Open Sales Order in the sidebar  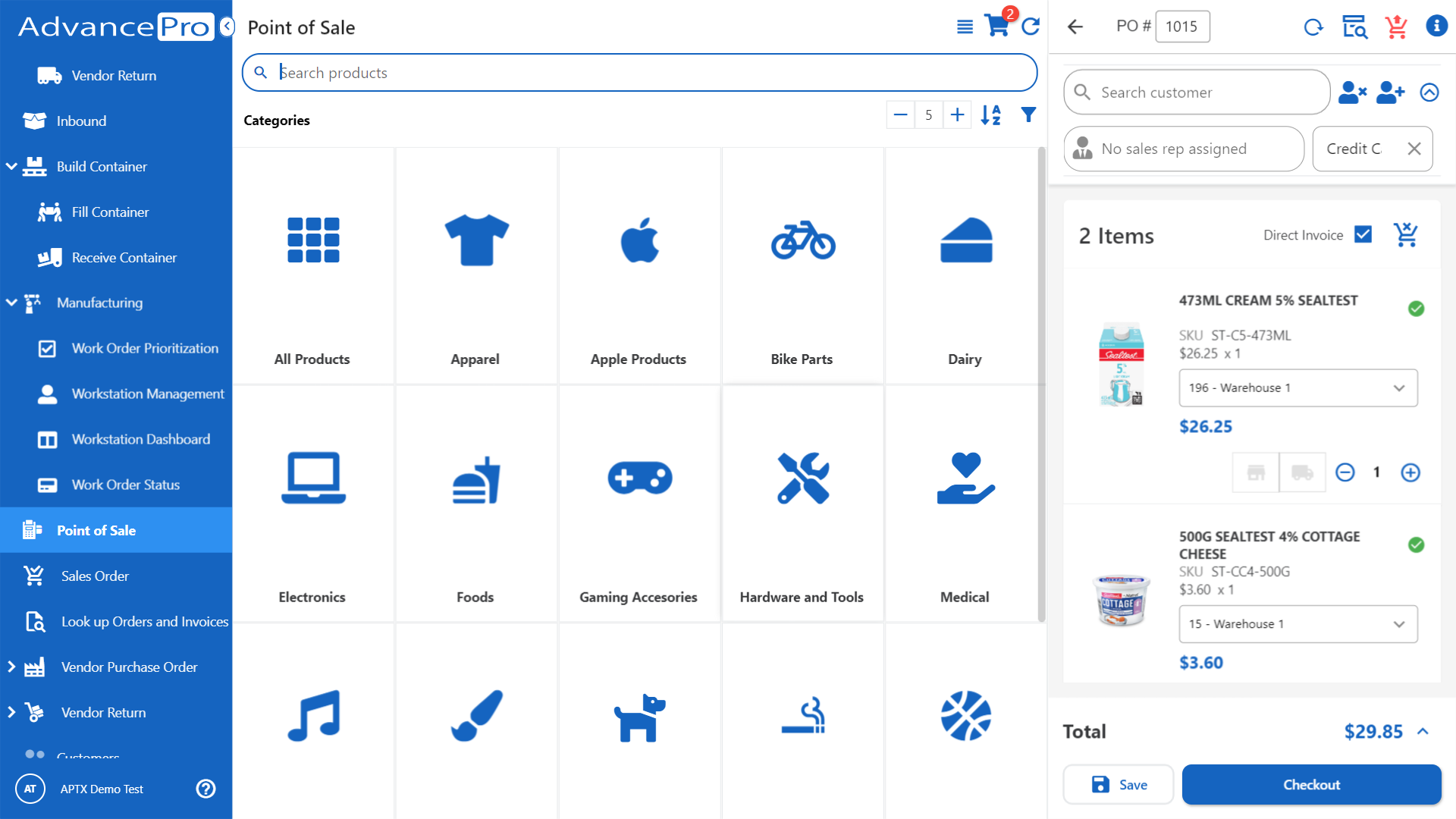(116, 576)
